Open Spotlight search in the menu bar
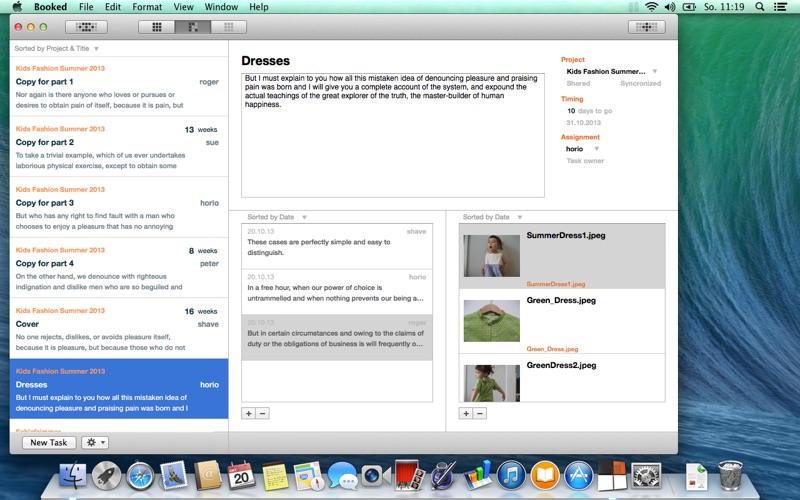This screenshot has width=800, height=500. 760,7
